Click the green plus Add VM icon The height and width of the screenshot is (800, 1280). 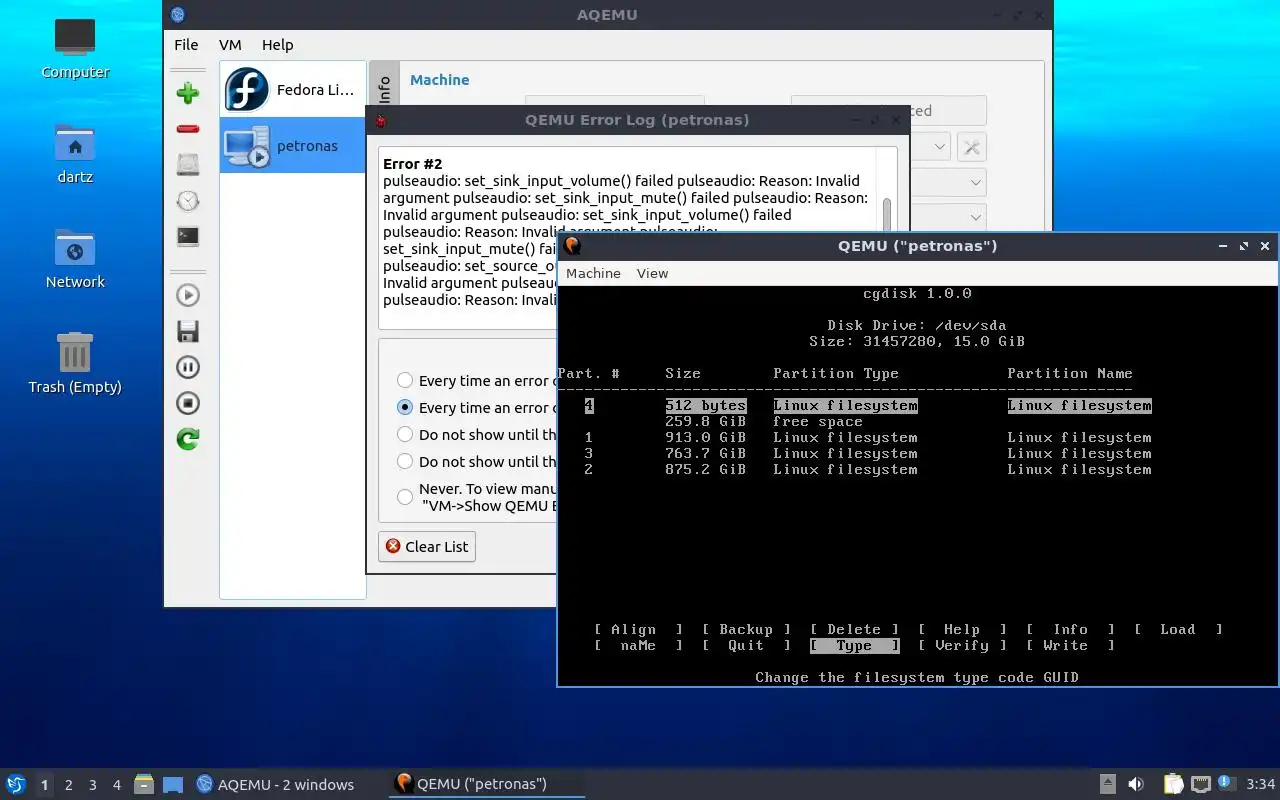click(x=188, y=94)
